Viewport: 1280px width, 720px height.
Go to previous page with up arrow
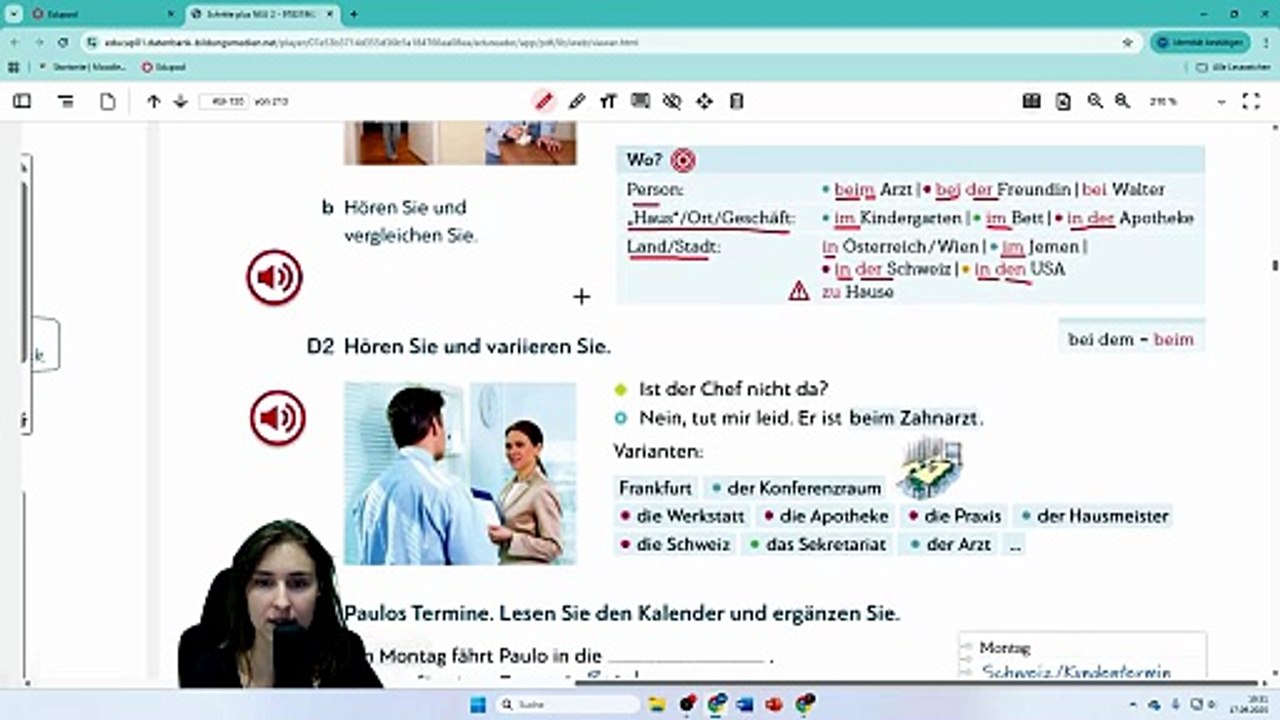153,101
